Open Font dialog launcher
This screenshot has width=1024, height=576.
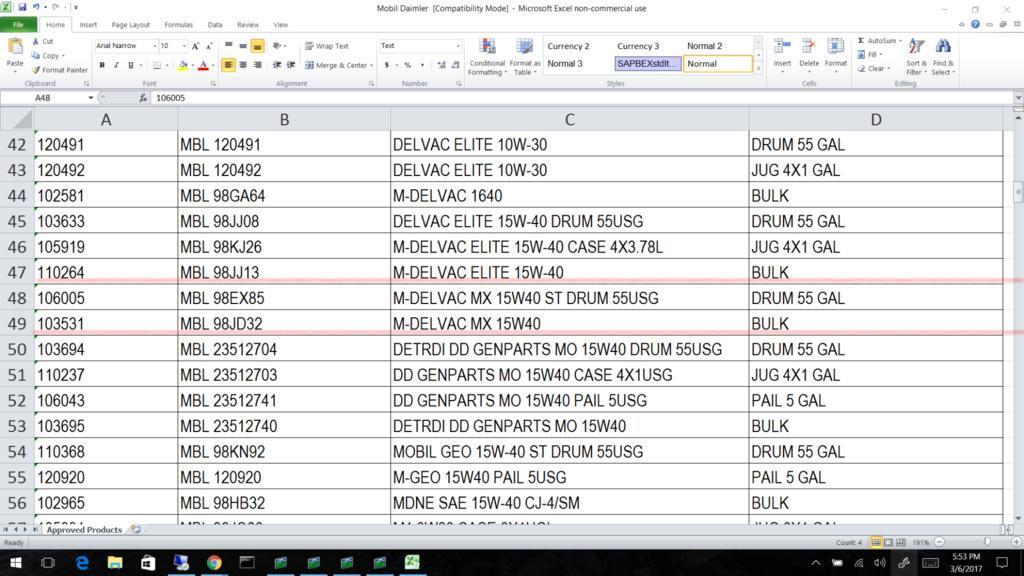[x=213, y=84]
